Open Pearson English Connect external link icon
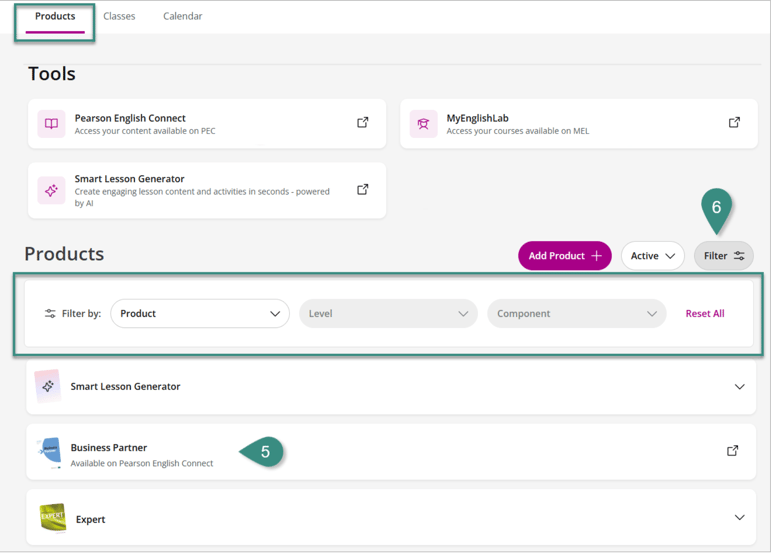Image resolution: width=771 pixels, height=554 pixels. (x=363, y=123)
